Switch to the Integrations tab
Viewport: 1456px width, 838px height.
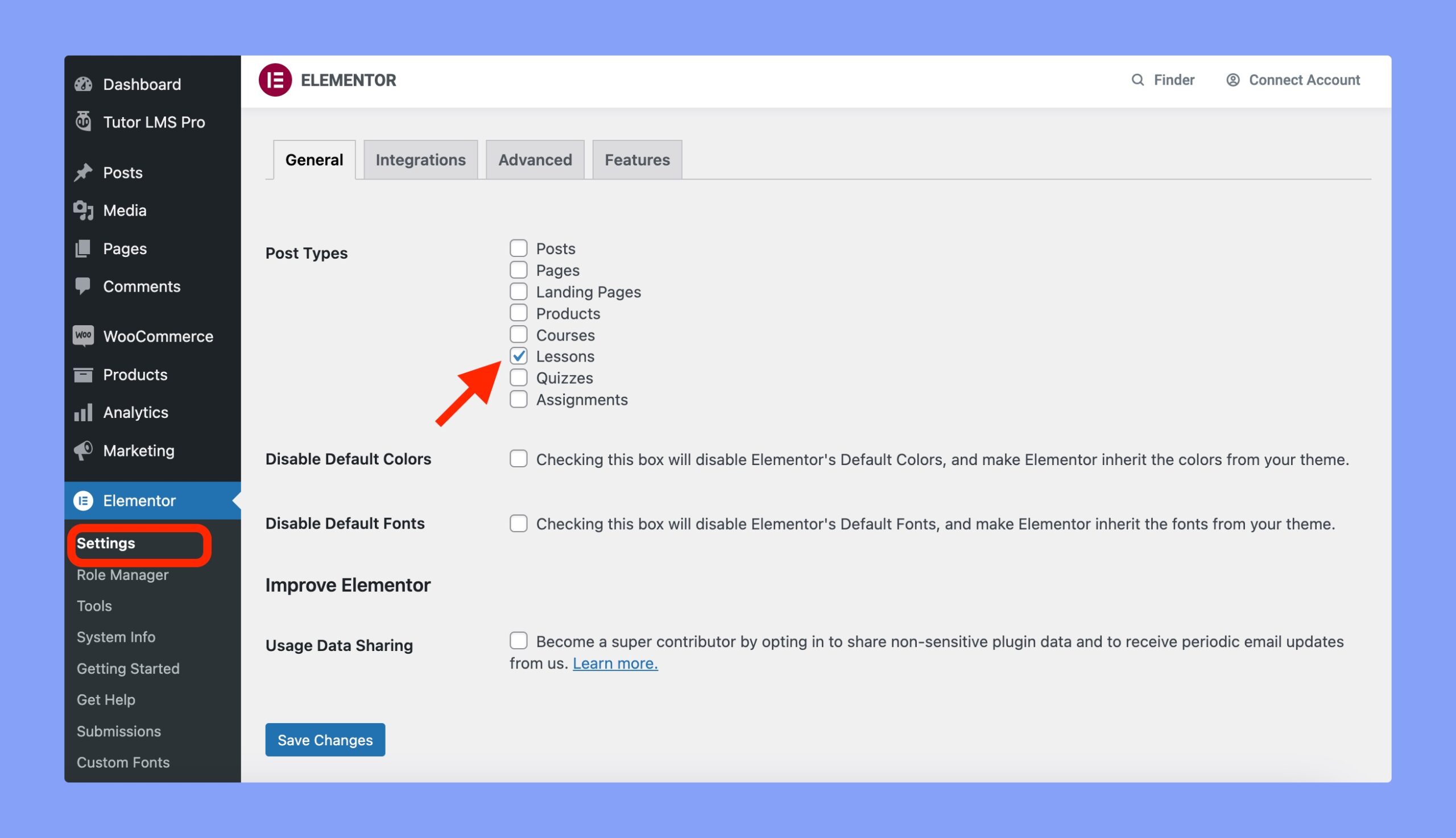420,159
